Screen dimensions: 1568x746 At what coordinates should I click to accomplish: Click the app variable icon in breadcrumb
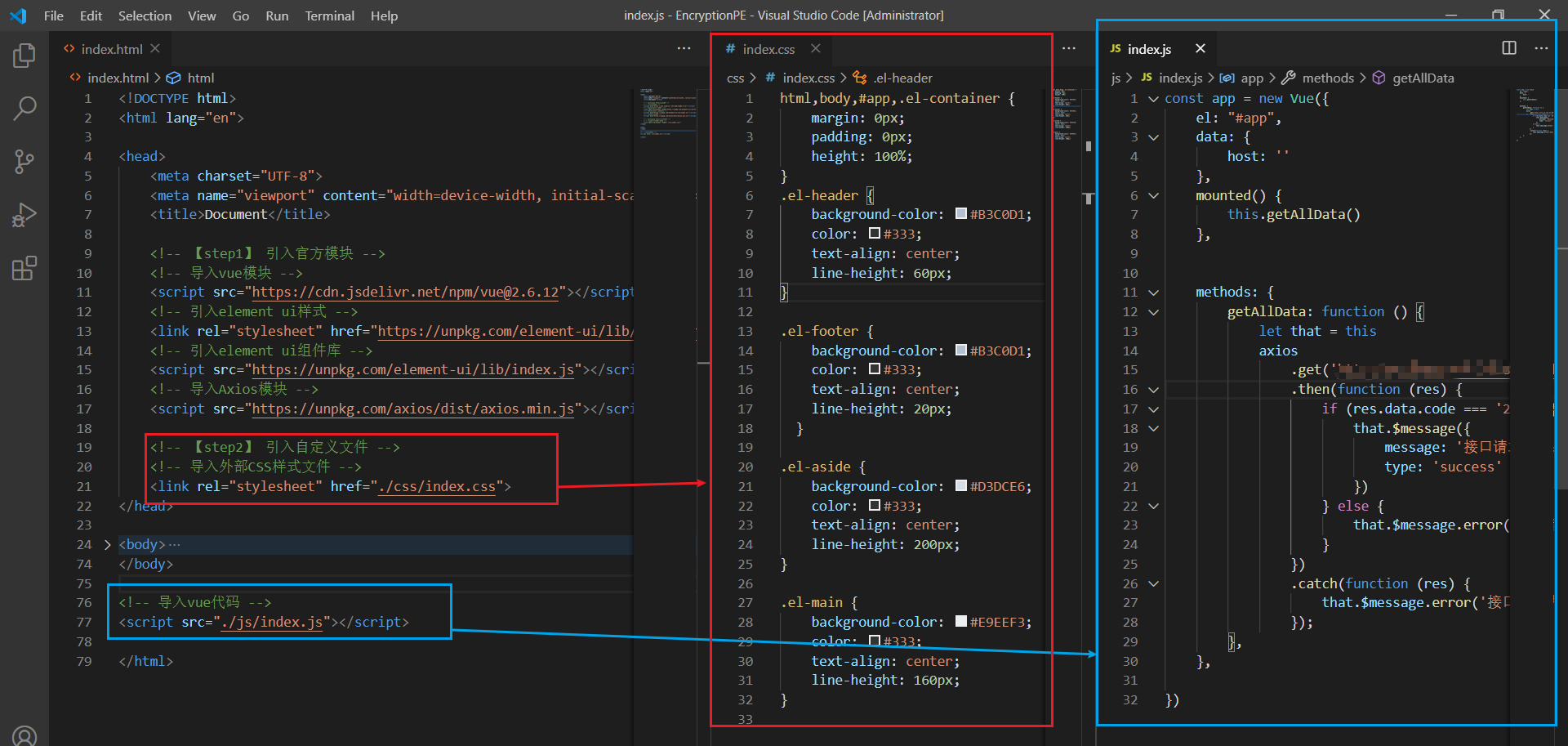pyautogui.click(x=1227, y=78)
